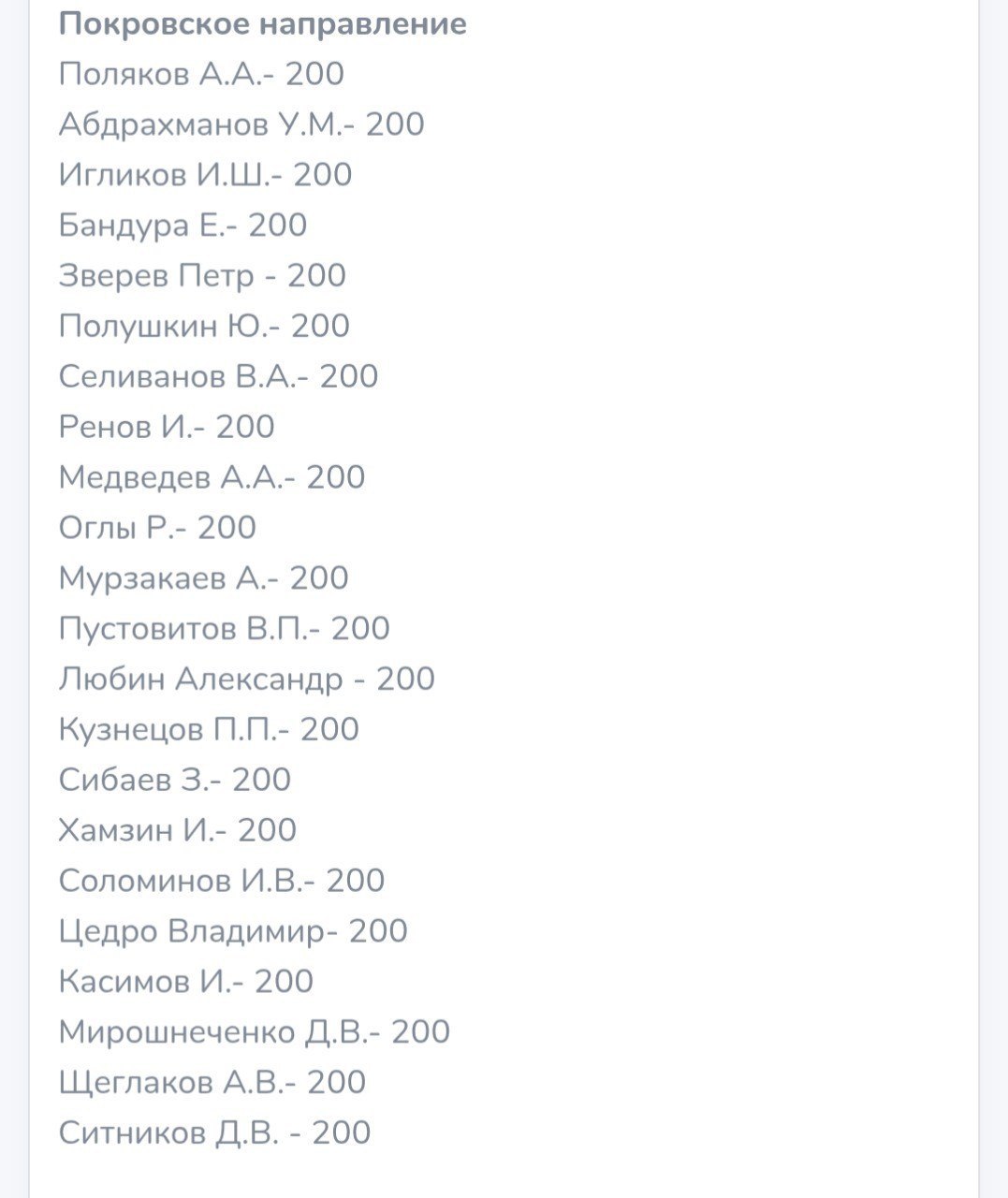Tap the last entry "Ситников Д.В. - 200"
Image resolution: width=1008 pixels, height=1198 pixels.
(214, 1134)
